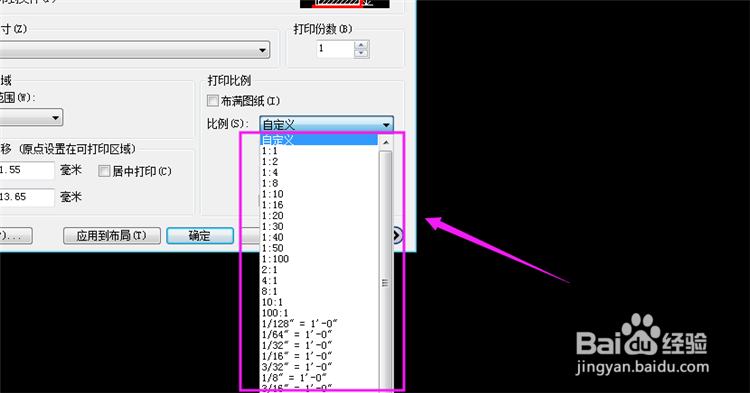Image resolution: width=750 pixels, height=393 pixels.
Task: Pick the 100:1 scale entry
Action: tap(319, 313)
